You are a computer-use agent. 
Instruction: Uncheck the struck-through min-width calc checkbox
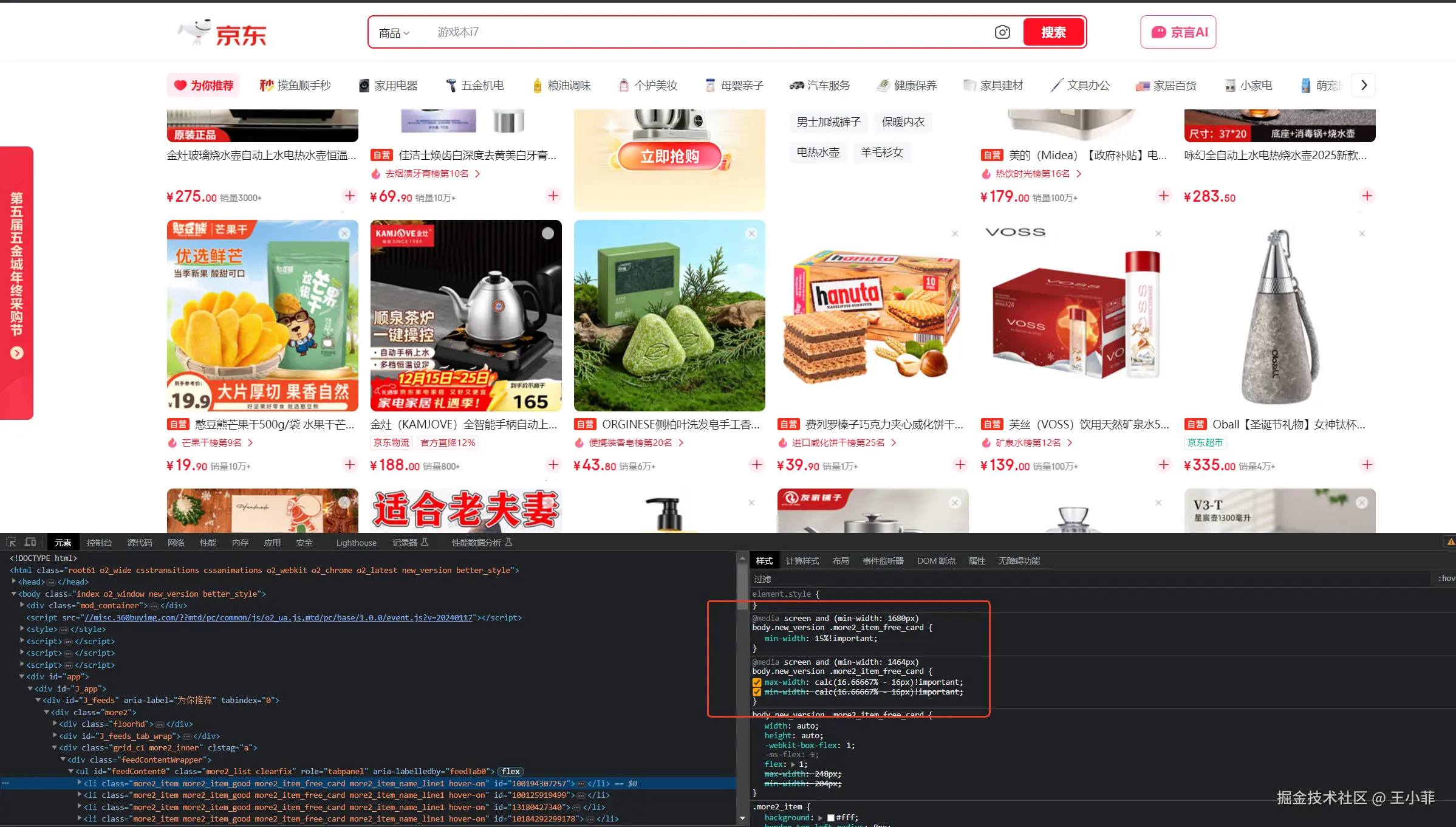(757, 692)
